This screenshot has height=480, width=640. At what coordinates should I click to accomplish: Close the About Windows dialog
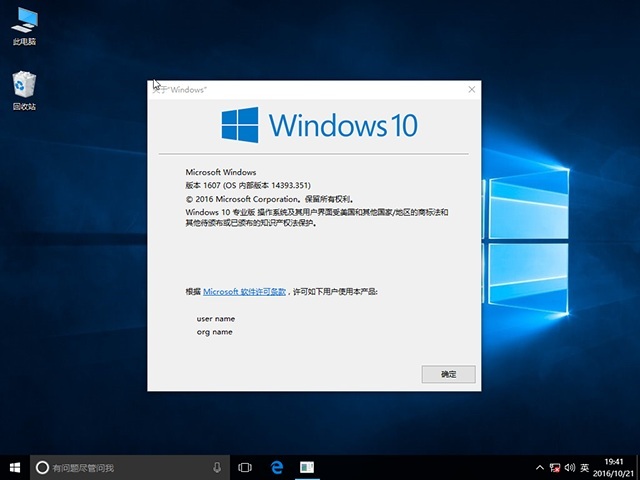471,89
